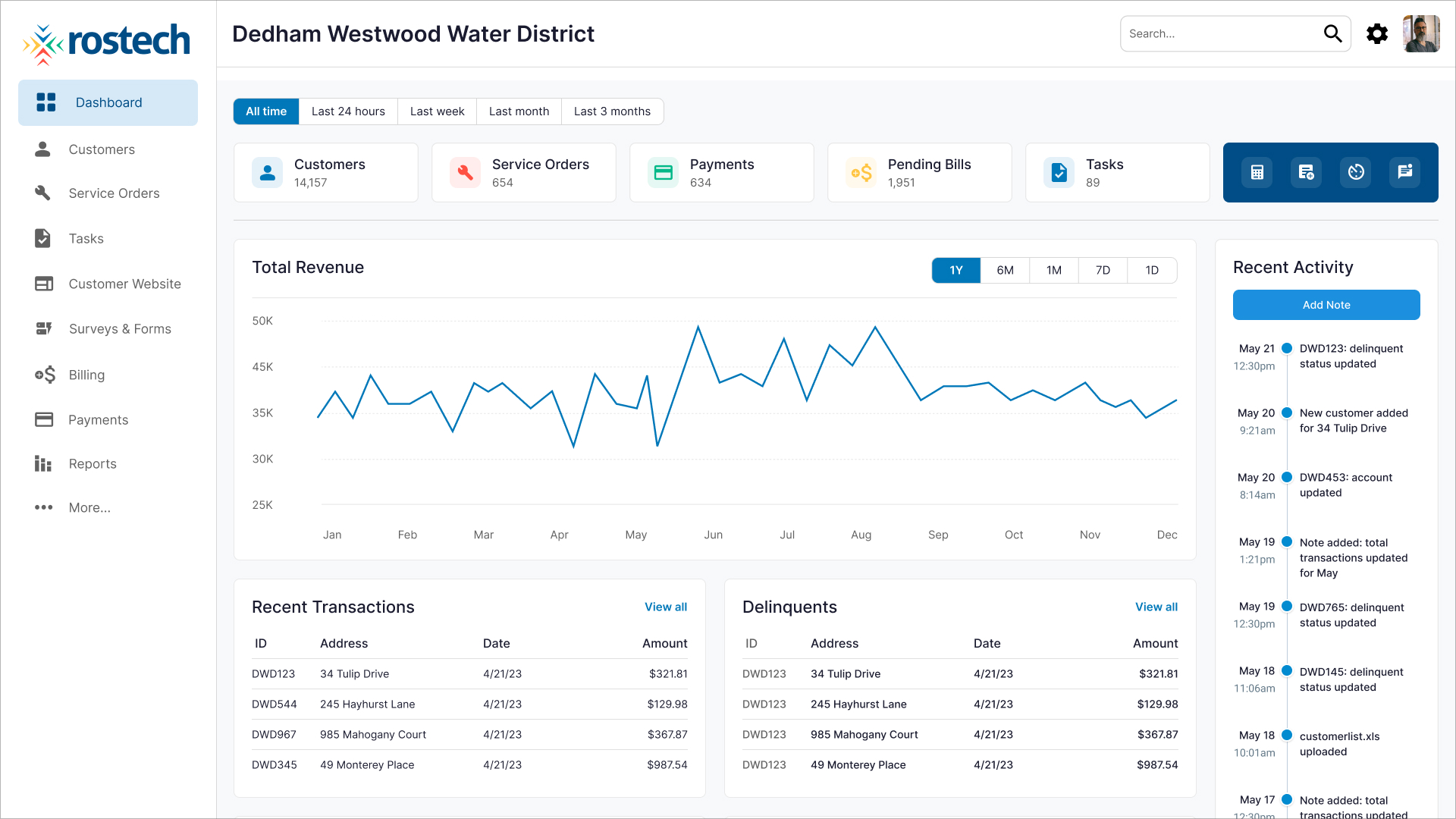Click the May 18 11:06am timeline dot
The width and height of the screenshot is (1456, 819).
coord(1287,671)
